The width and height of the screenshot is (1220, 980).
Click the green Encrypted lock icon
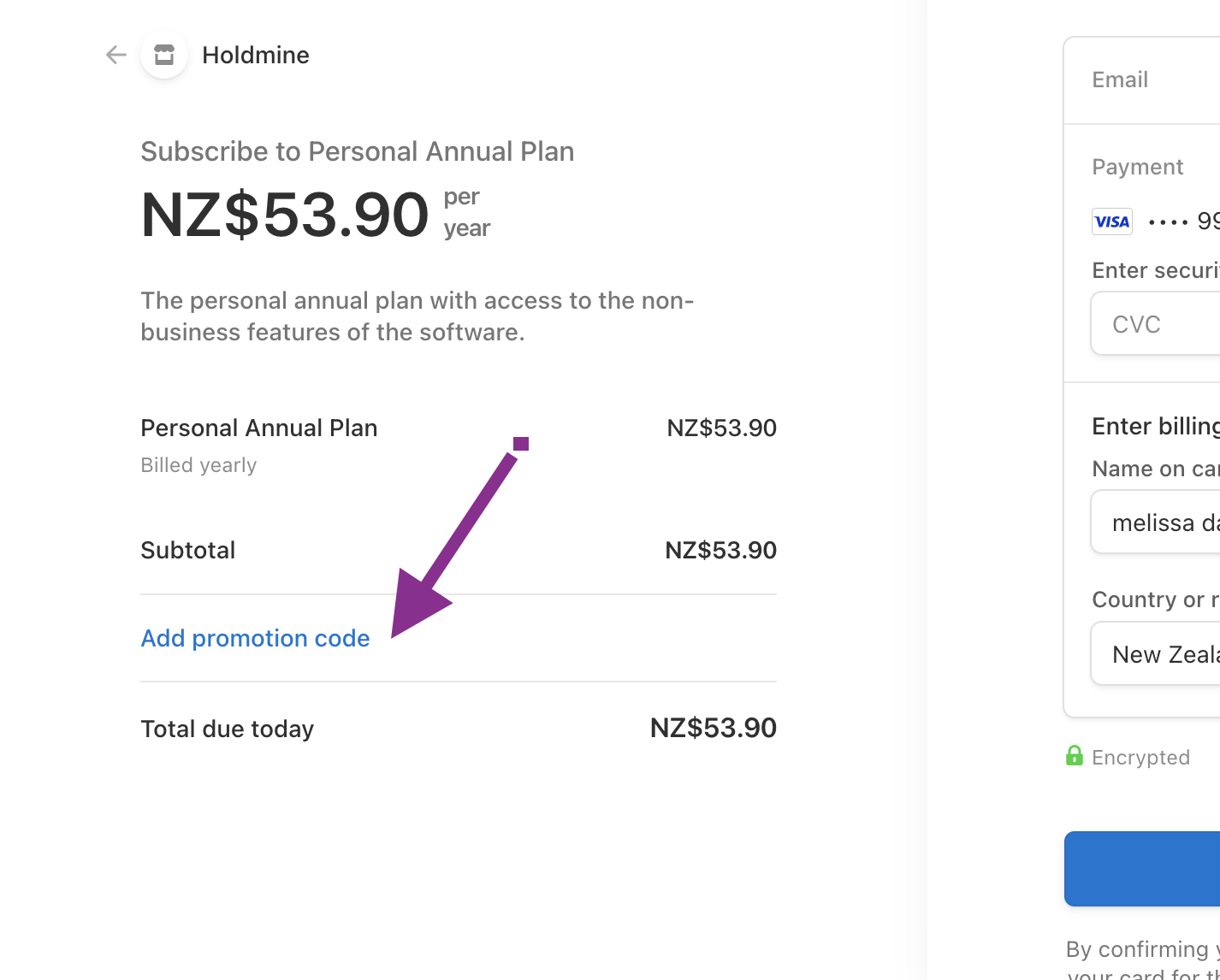point(1075,756)
